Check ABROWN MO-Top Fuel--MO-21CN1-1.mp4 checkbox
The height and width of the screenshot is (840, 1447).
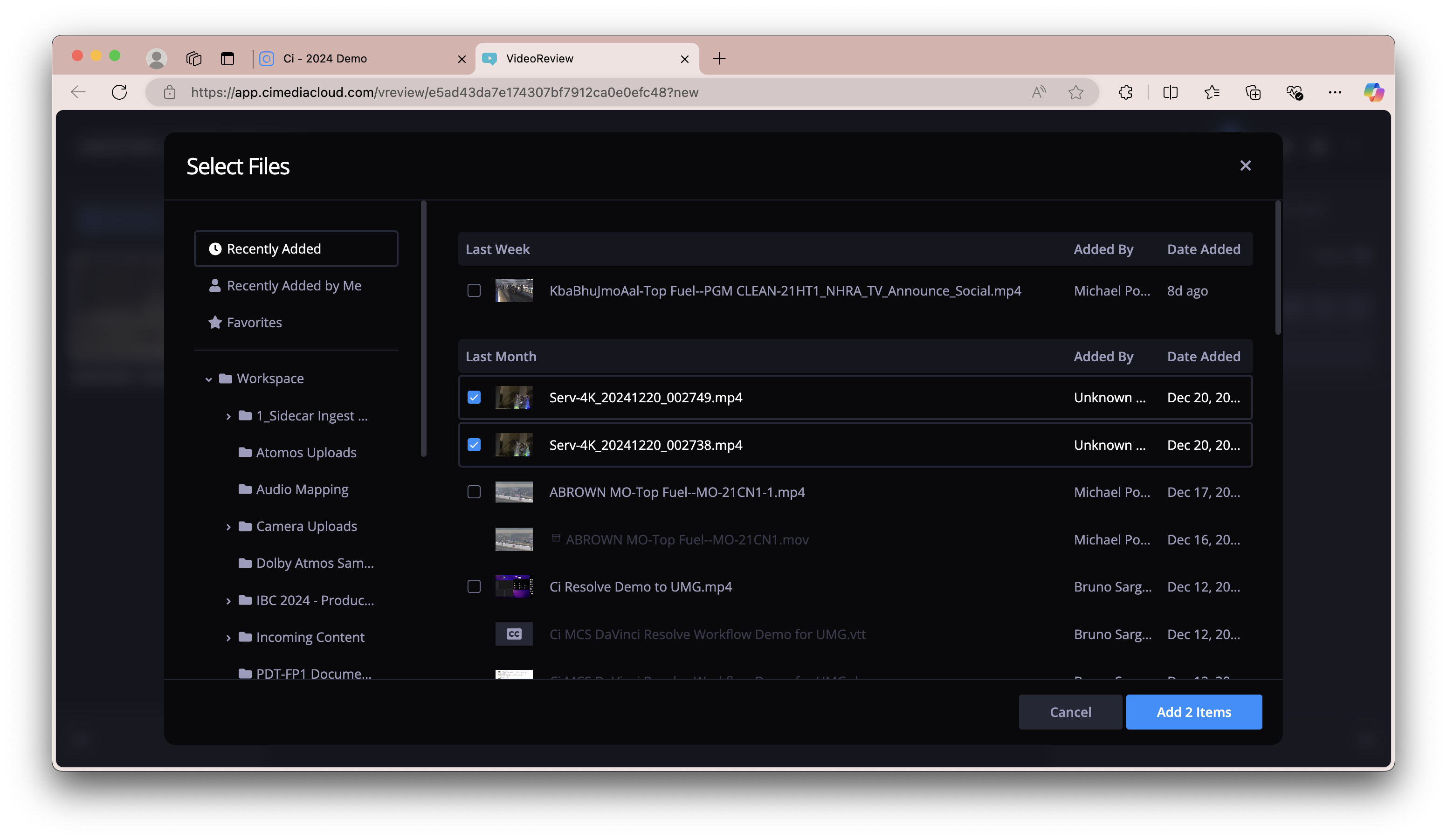pyautogui.click(x=474, y=492)
